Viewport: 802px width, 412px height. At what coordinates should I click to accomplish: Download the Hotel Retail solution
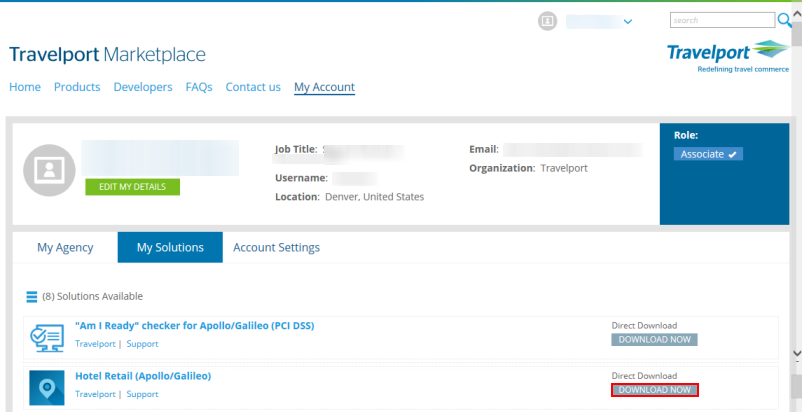pos(654,390)
